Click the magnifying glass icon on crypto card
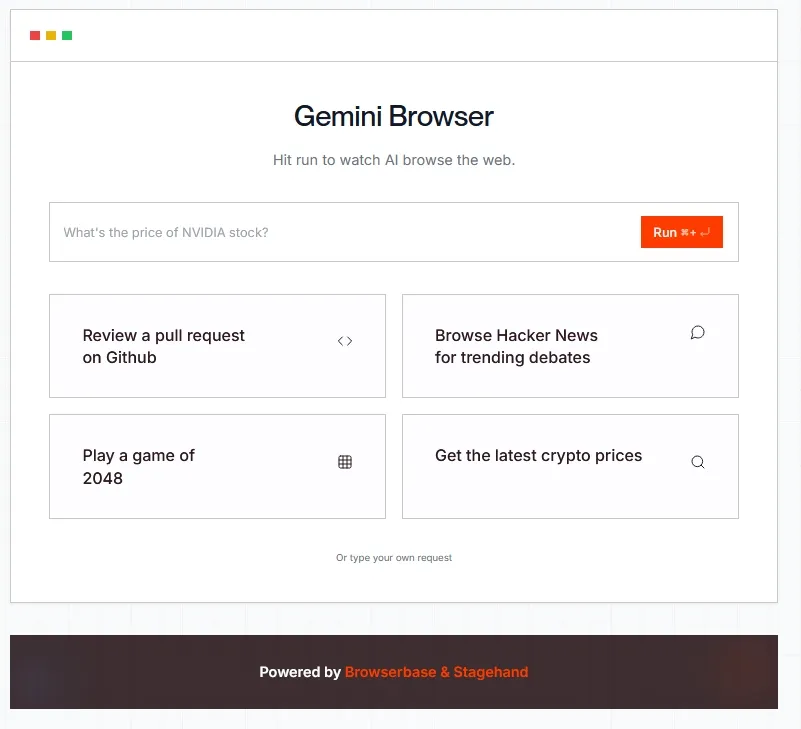Viewport: 801px width, 729px height. (698, 462)
